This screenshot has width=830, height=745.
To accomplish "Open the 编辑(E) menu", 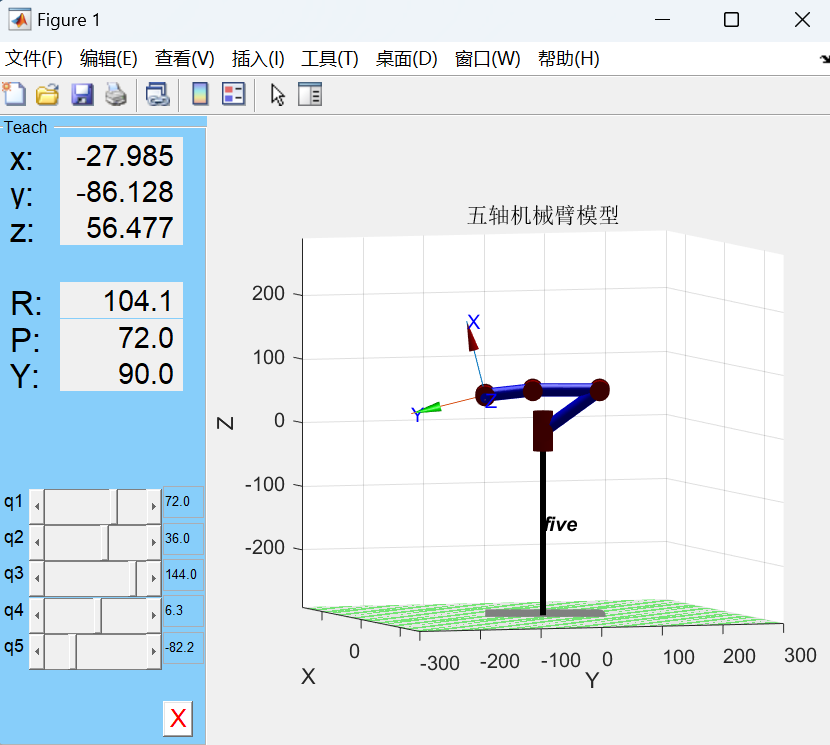I will click(109, 59).
